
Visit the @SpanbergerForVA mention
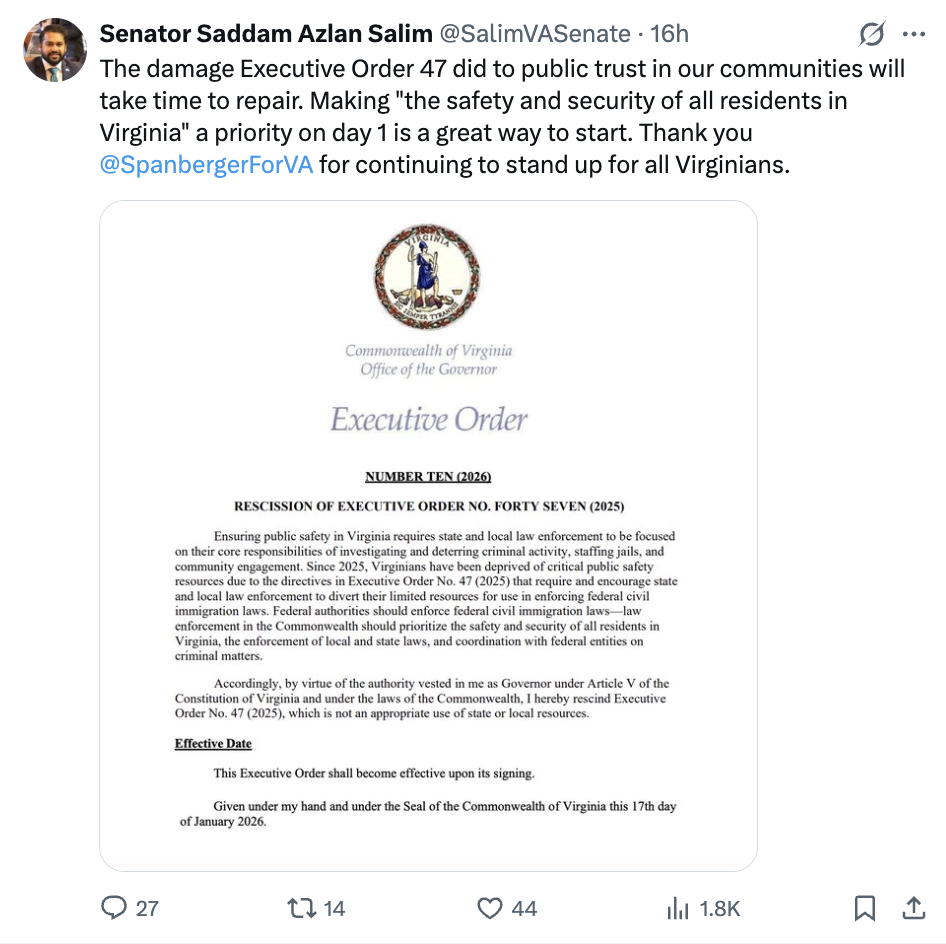point(207,164)
